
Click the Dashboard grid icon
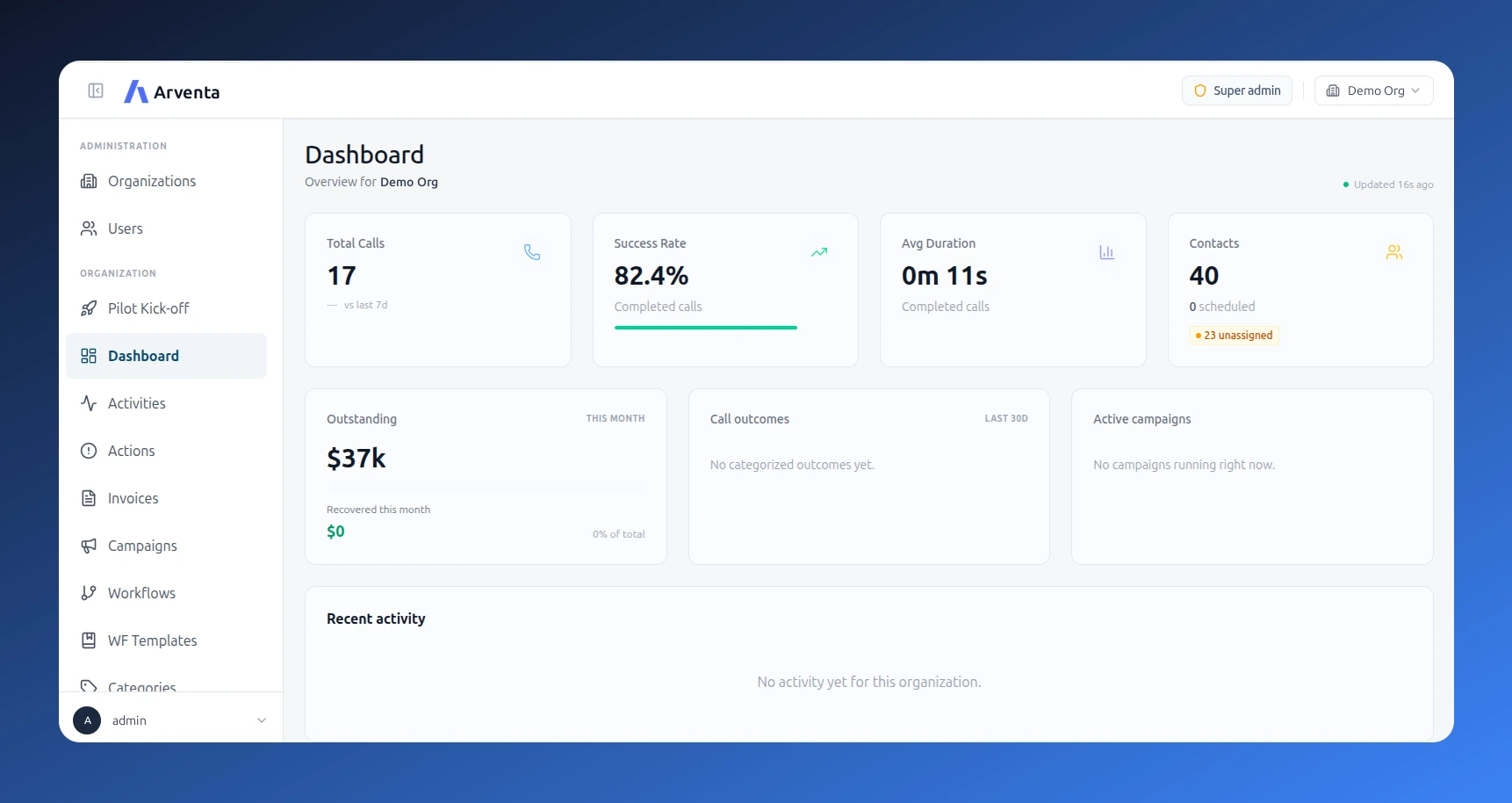[x=89, y=356]
